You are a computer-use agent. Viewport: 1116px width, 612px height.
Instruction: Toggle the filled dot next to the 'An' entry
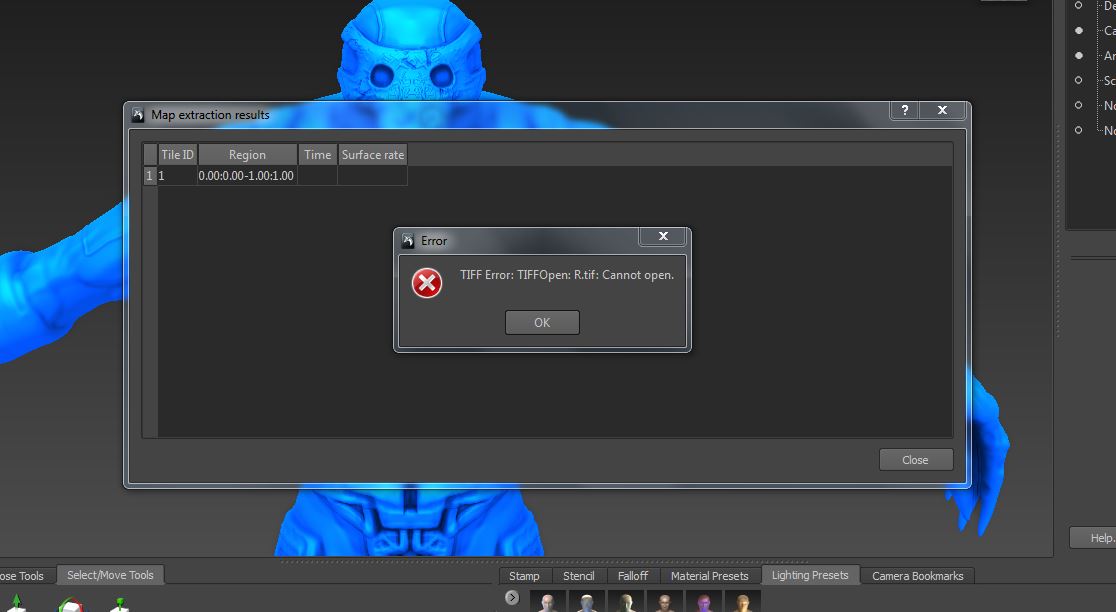pos(1081,55)
